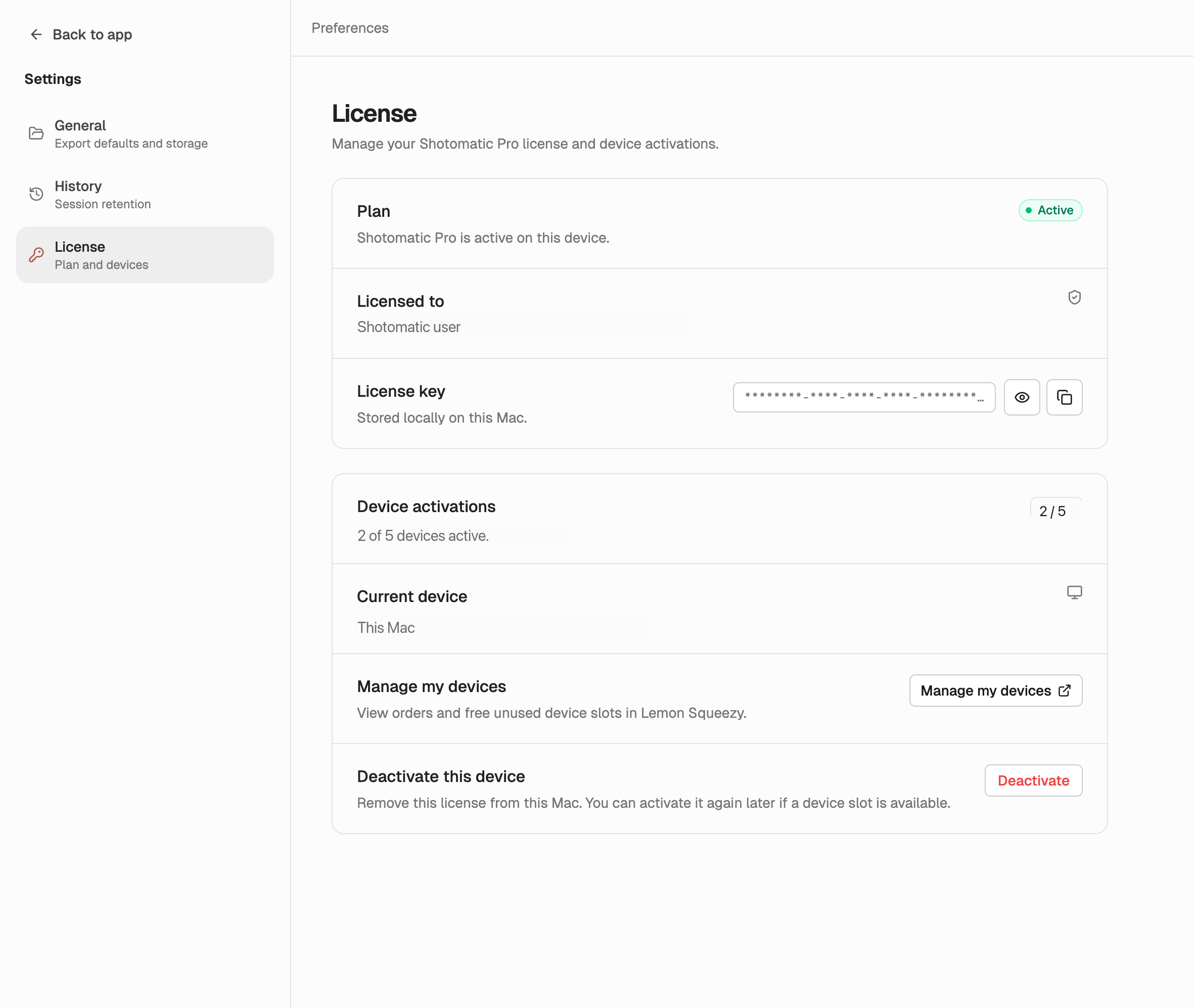Click 'Remove this license from this Mac' description
The height and width of the screenshot is (1008, 1194).
654,803
